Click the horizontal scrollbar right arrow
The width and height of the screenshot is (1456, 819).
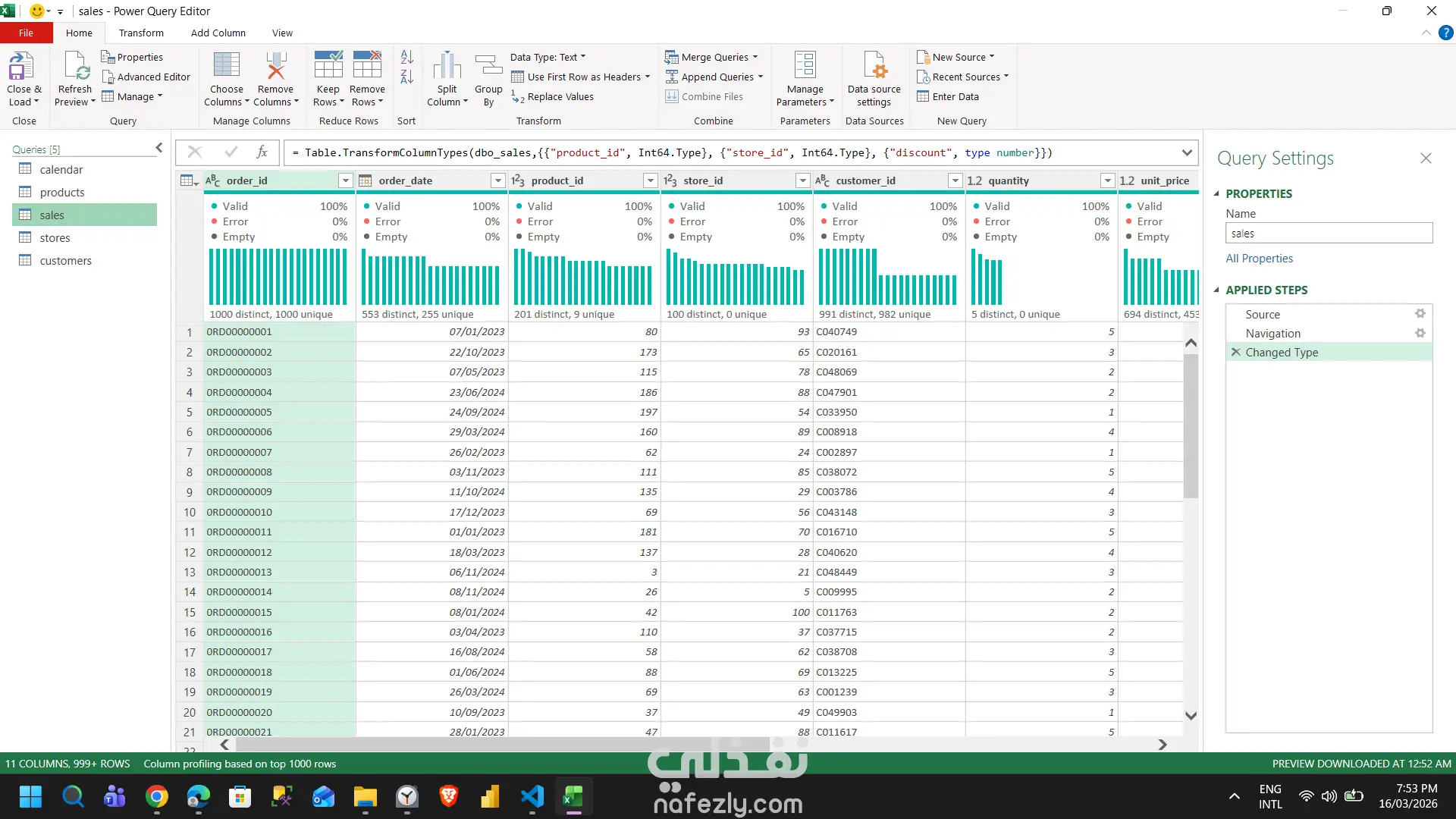coord(1163,745)
